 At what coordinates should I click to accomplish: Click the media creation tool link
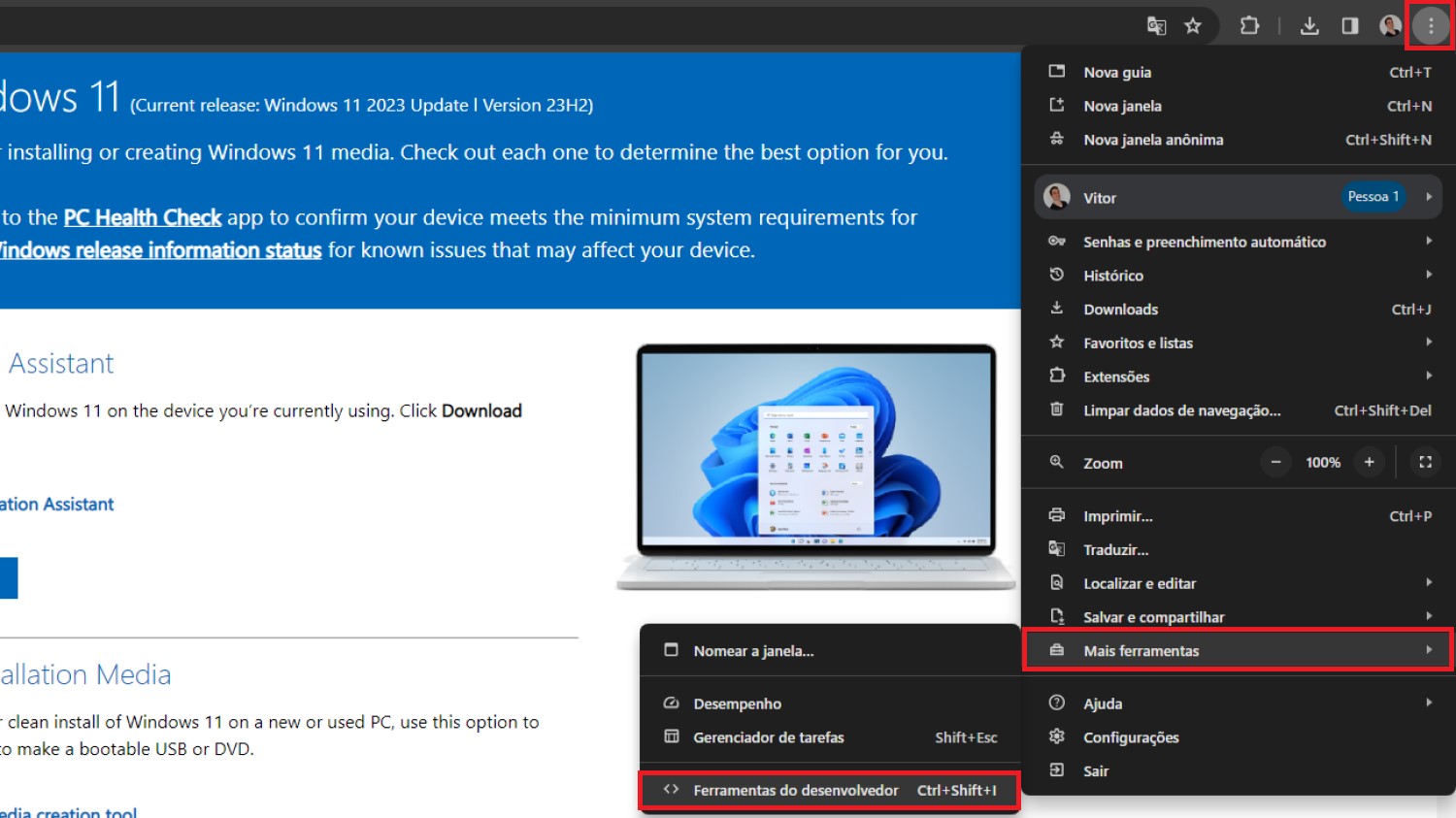coord(68,812)
